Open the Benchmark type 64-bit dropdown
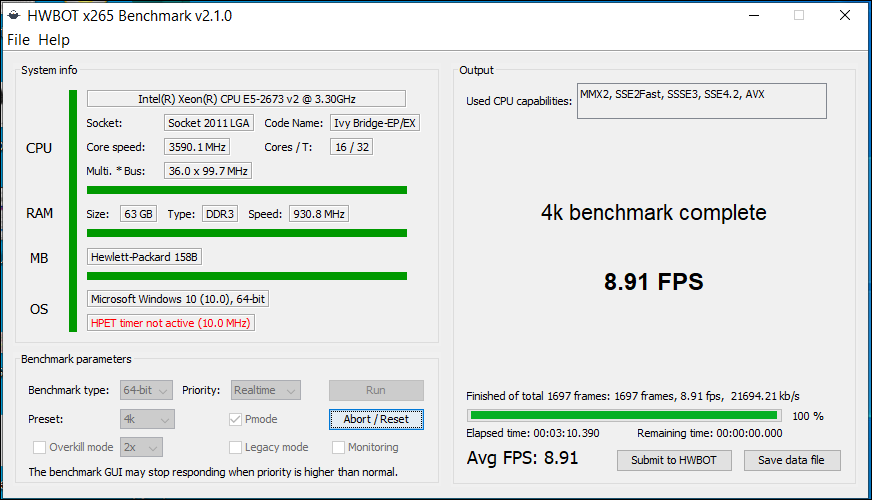The image size is (872, 500). click(x=146, y=390)
